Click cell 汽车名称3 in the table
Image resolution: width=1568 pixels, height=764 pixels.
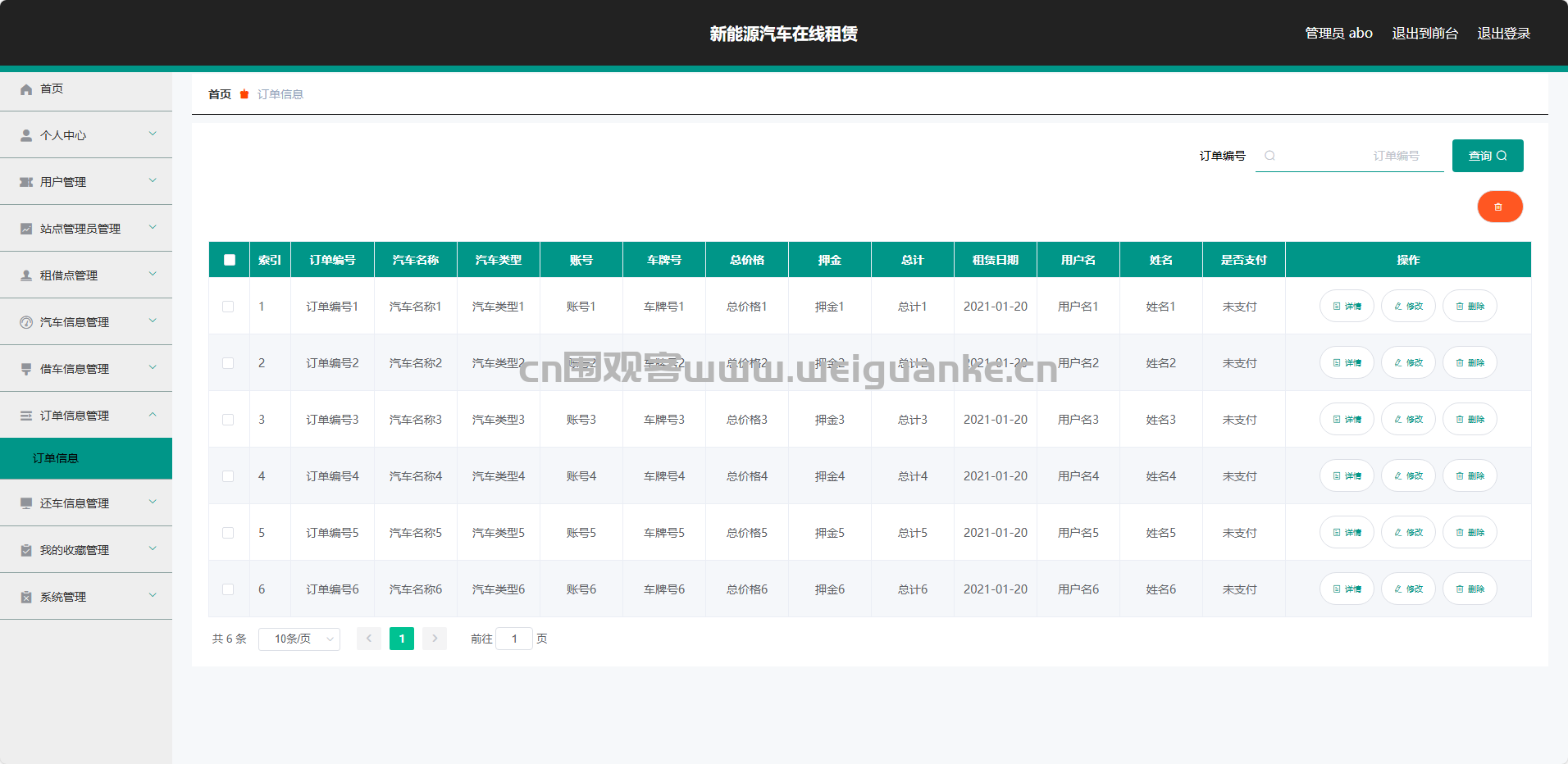coord(416,420)
